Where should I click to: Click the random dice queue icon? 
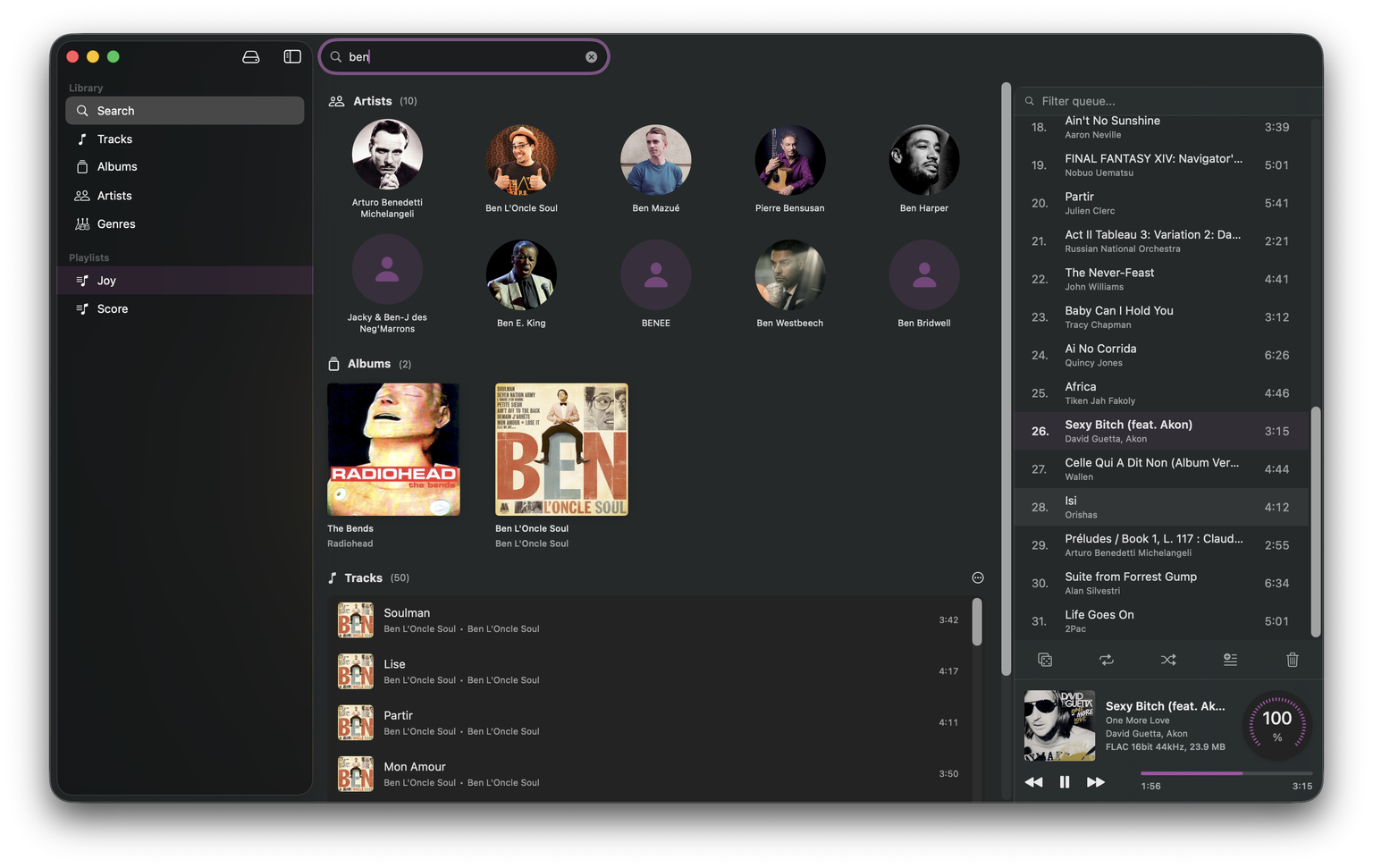[1044, 660]
